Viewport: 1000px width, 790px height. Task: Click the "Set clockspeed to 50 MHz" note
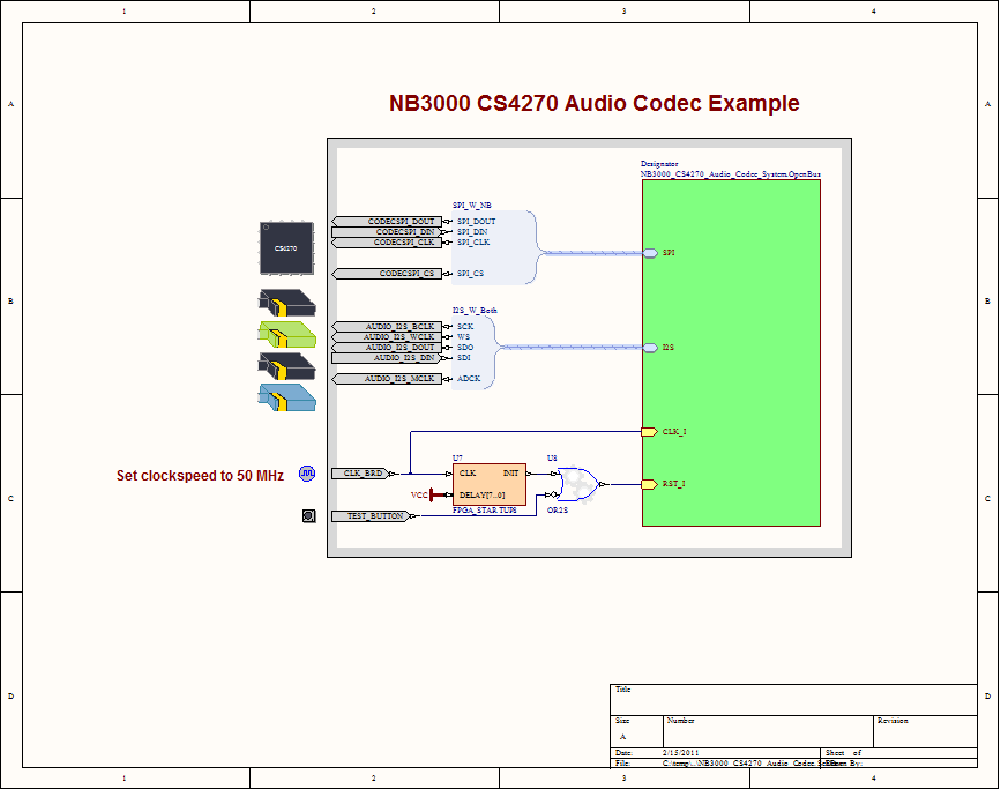200,476
